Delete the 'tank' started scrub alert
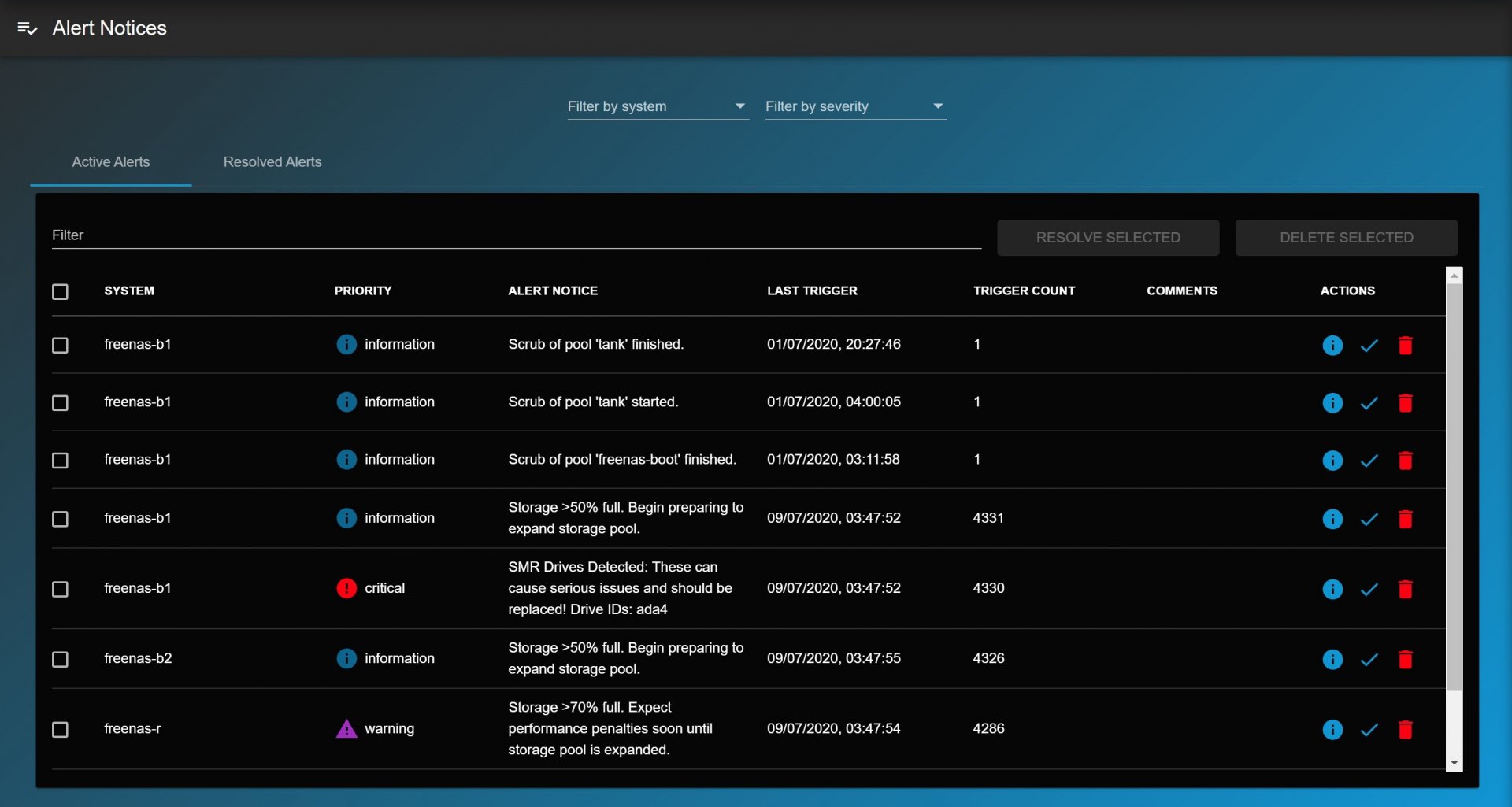Viewport: 1512px width, 807px height. pyautogui.click(x=1406, y=402)
